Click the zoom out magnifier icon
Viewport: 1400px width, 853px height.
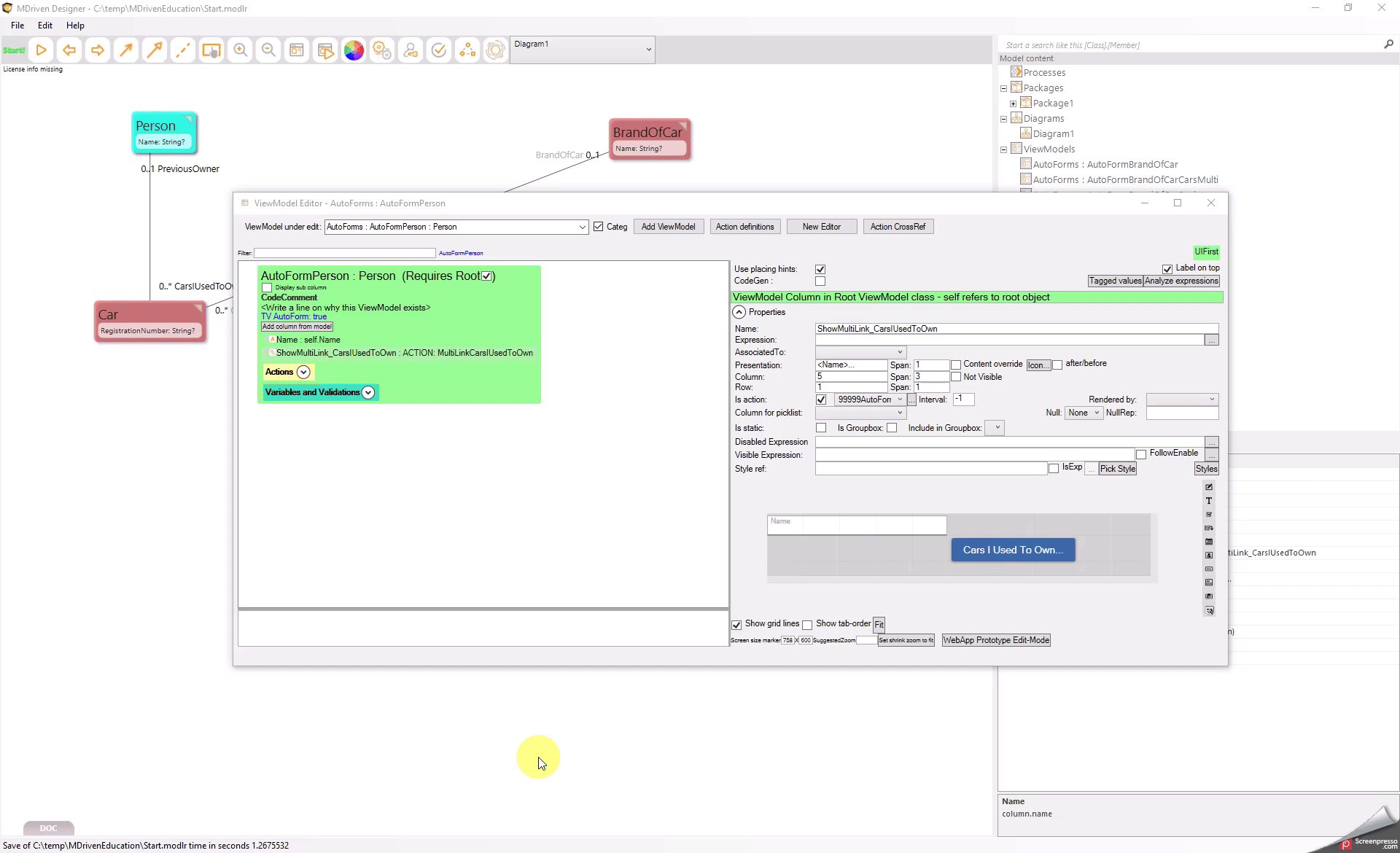tap(268, 50)
